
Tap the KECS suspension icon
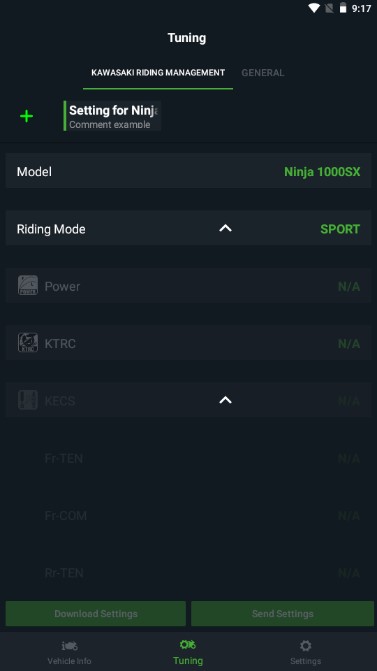click(28, 400)
